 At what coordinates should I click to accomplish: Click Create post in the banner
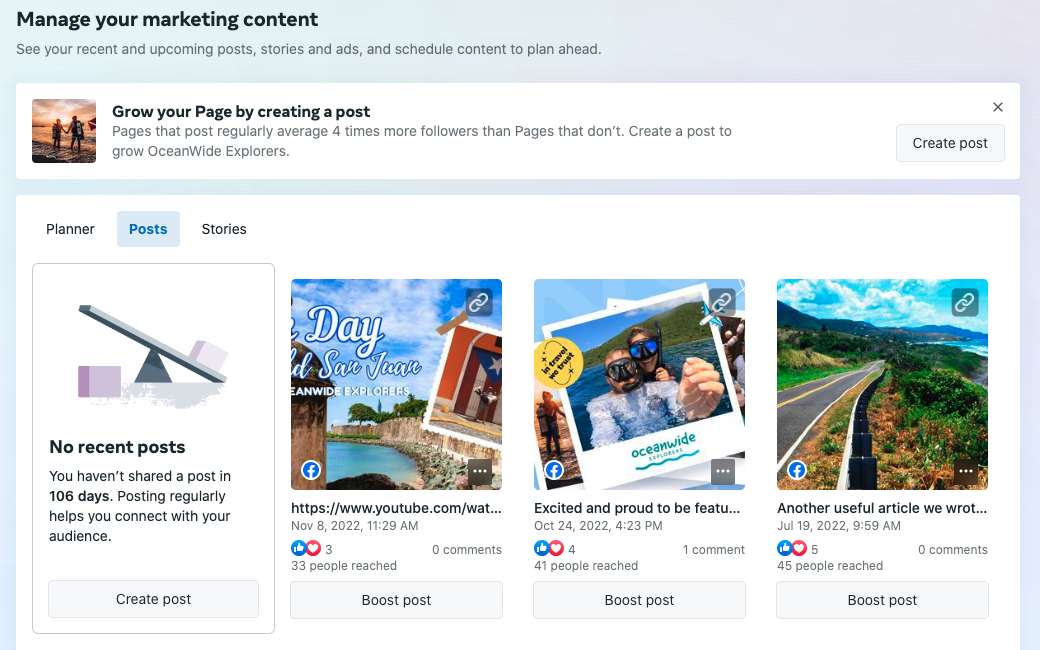950,143
